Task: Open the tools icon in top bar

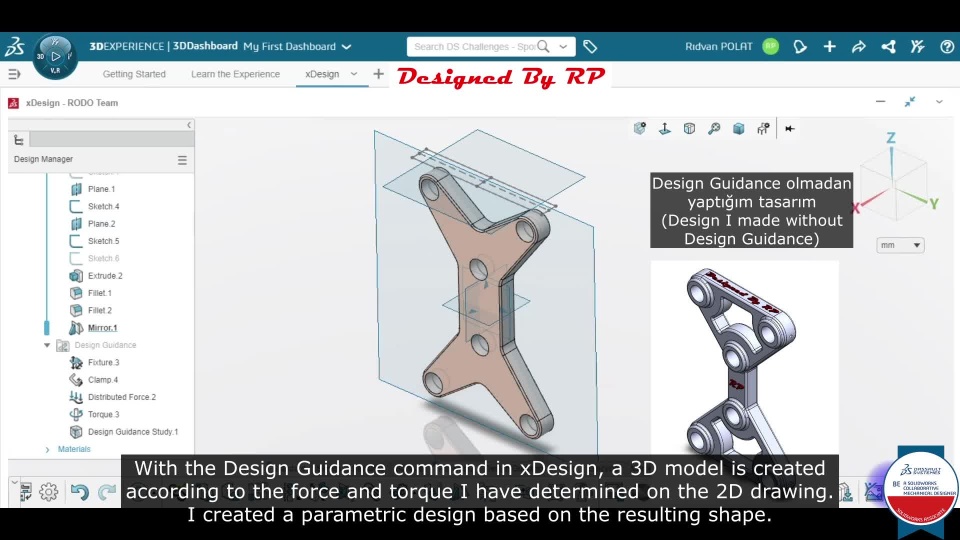Action: click(x=917, y=47)
